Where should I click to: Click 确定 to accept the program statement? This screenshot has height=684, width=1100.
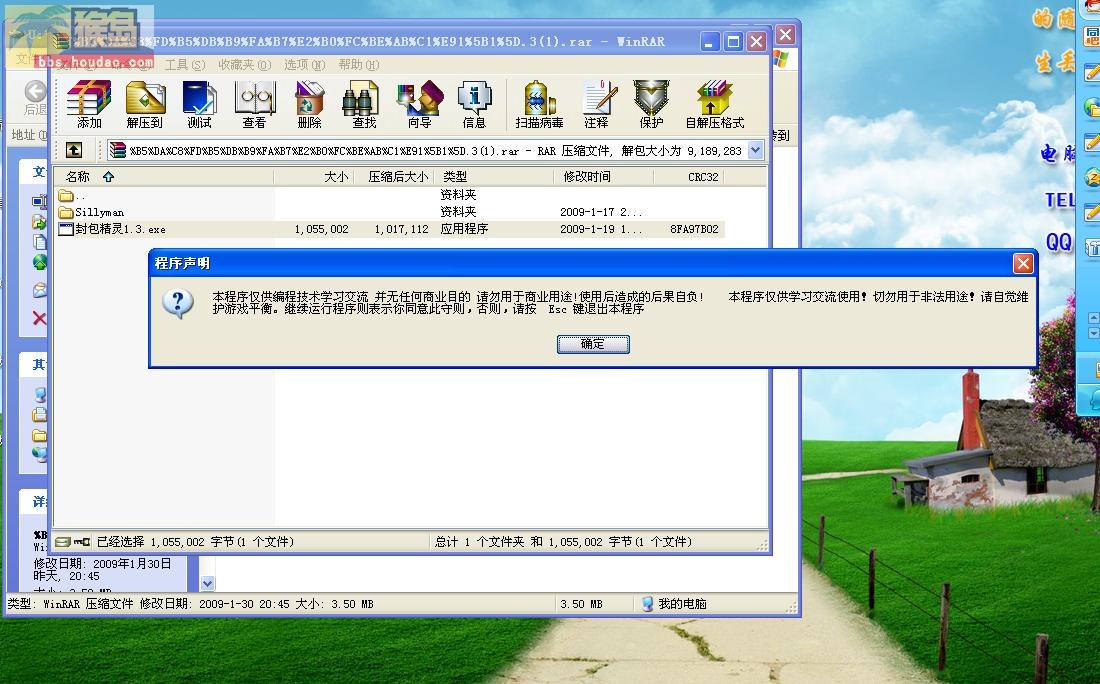(x=593, y=344)
